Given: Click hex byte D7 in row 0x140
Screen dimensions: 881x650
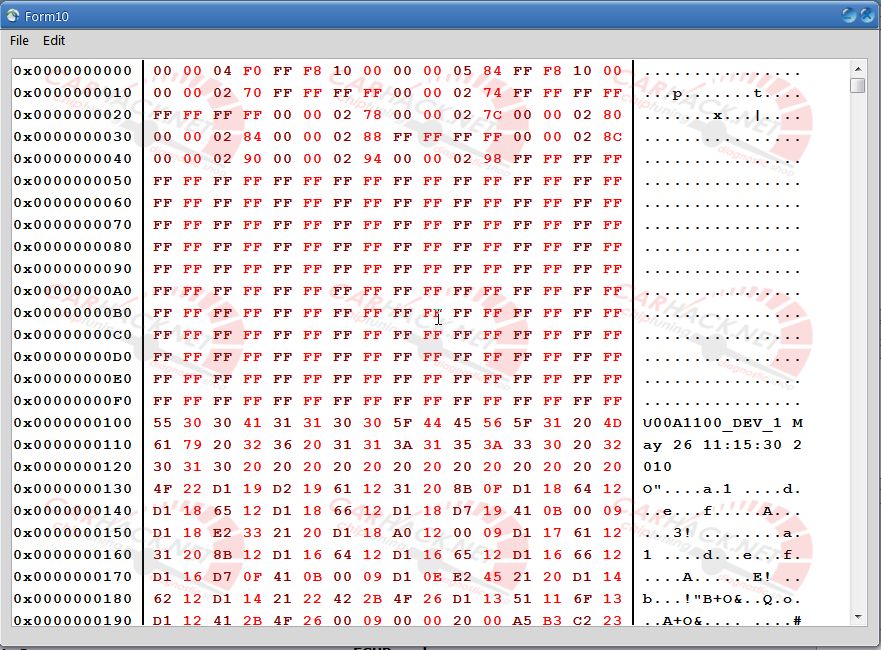Looking at the screenshot, I should [x=462, y=511].
